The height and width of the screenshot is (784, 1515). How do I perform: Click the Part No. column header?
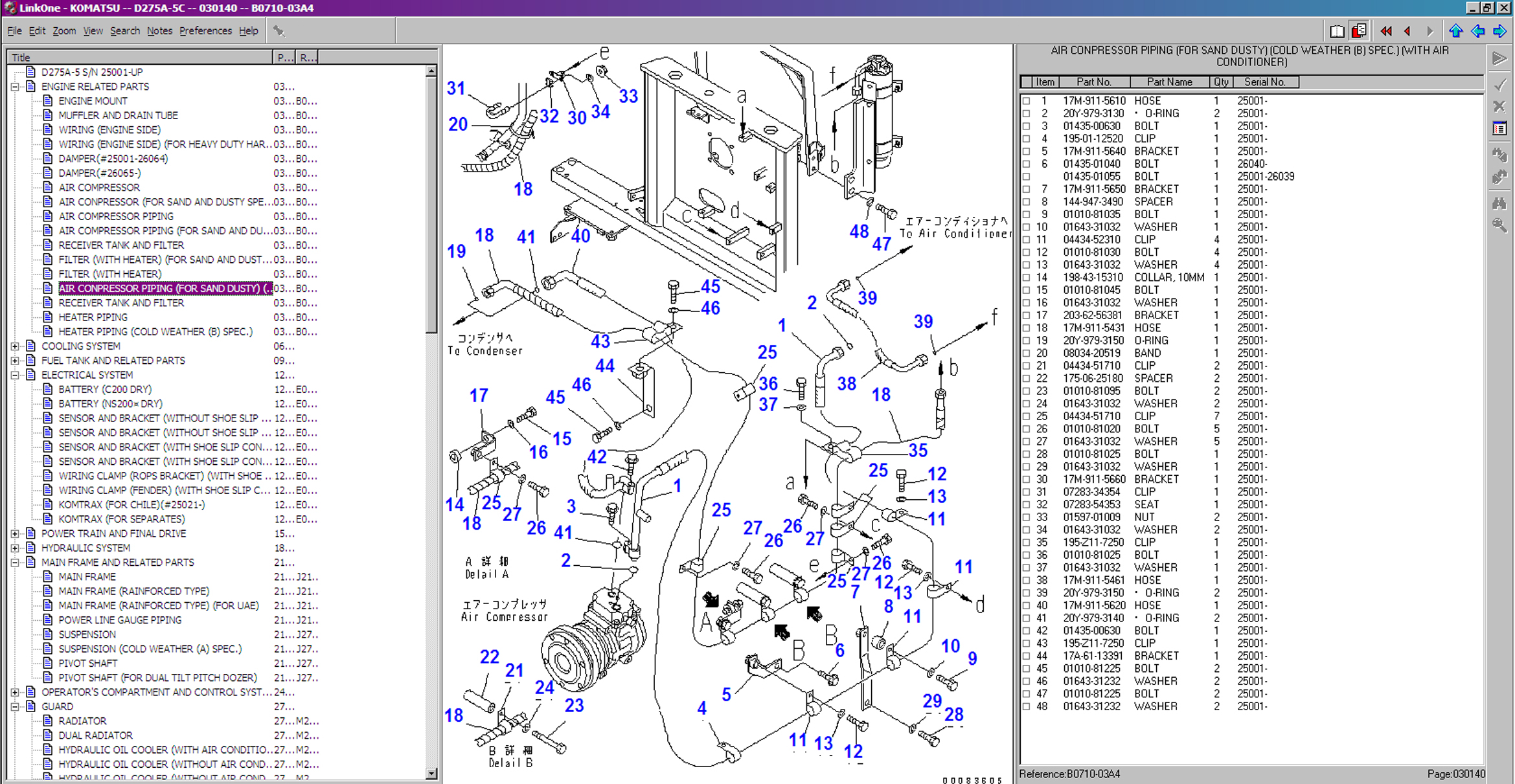1093,82
